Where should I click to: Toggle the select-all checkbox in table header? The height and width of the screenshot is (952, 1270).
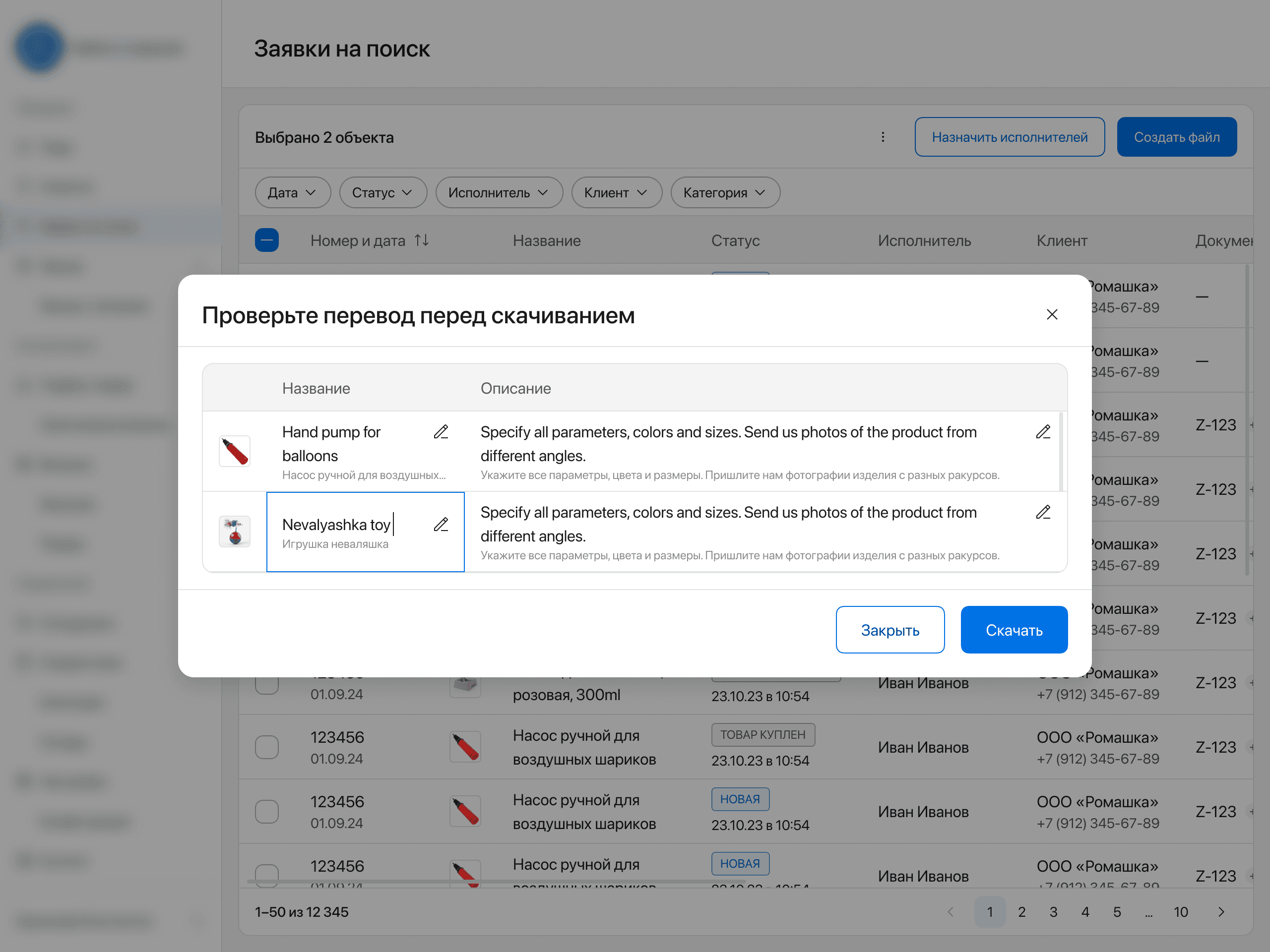click(267, 240)
